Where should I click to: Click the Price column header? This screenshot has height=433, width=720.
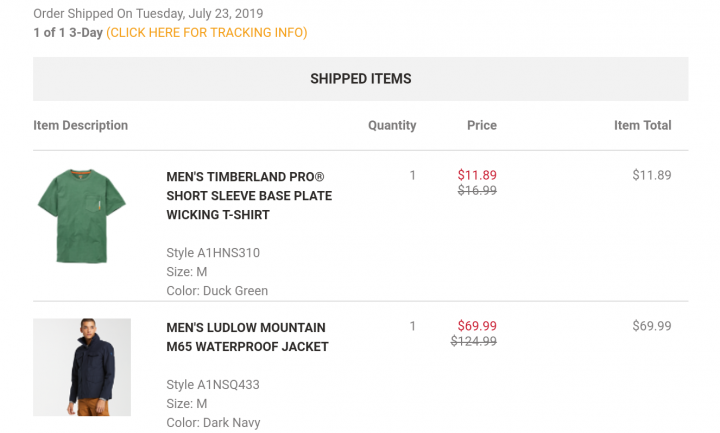[x=482, y=126]
